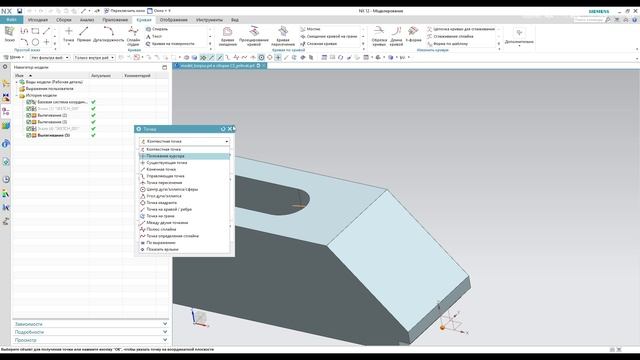The image size is (640, 360).
Task: Close the Точка dialog
Action: pos(230,129)
